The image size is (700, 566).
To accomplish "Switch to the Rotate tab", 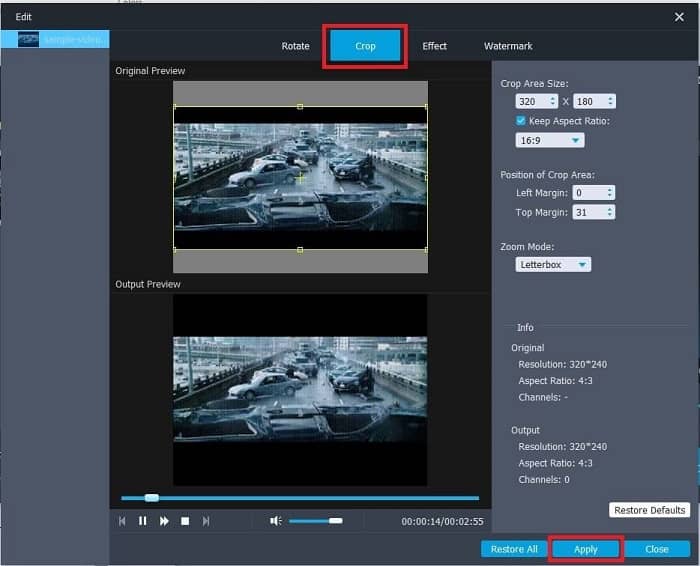I will click(x=295, y=46).
